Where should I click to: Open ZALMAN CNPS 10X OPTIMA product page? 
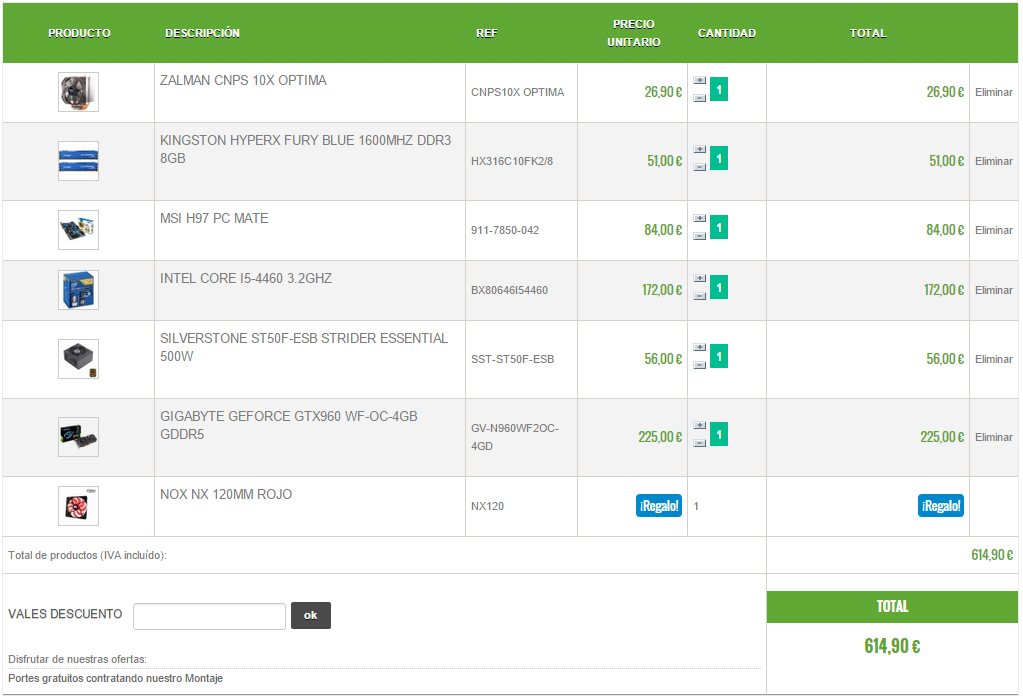243,80
